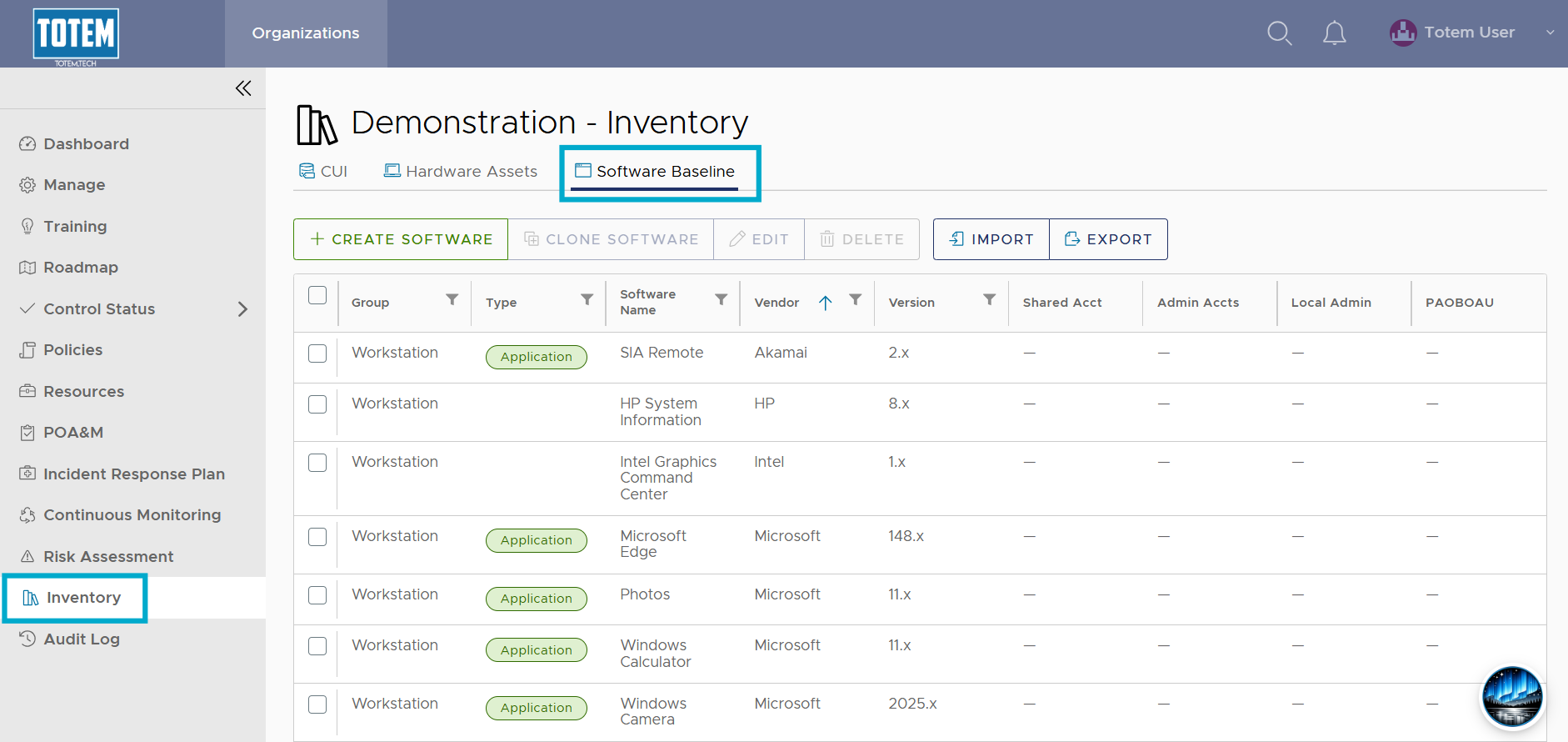Screen dimensions: 1568x742
Task: Click the 2025.x version cell
Action: pos(912,704)
